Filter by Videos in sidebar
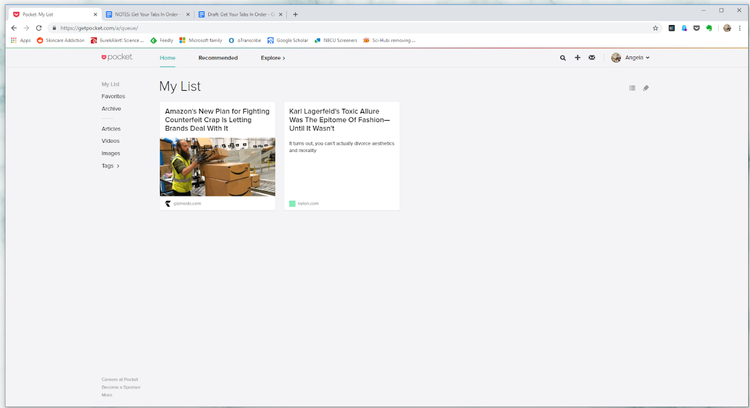 coord(110,141)
